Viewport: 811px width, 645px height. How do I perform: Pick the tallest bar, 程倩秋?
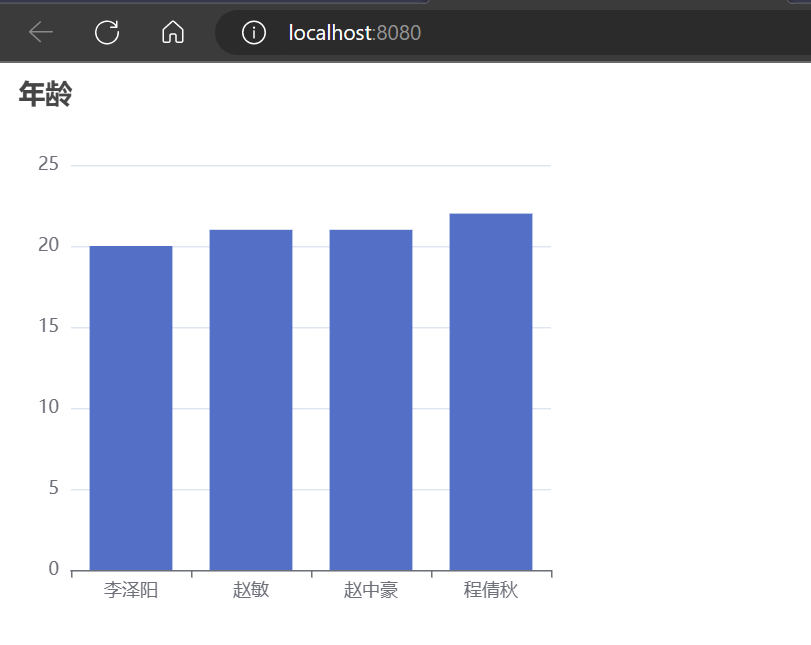point(491,392)
